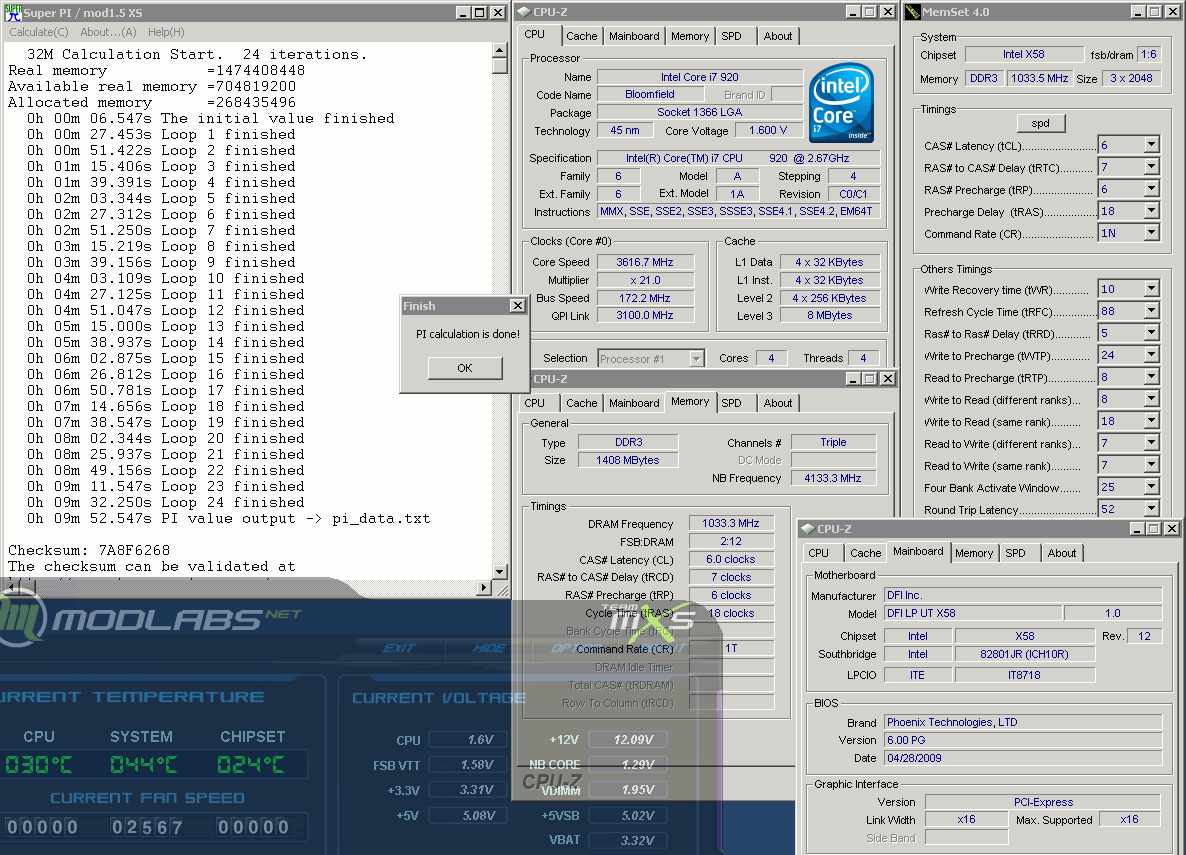Open the Read to Write (same rank) dropdown
The image size is (1186, 855).
click(x=1151, y=465)
